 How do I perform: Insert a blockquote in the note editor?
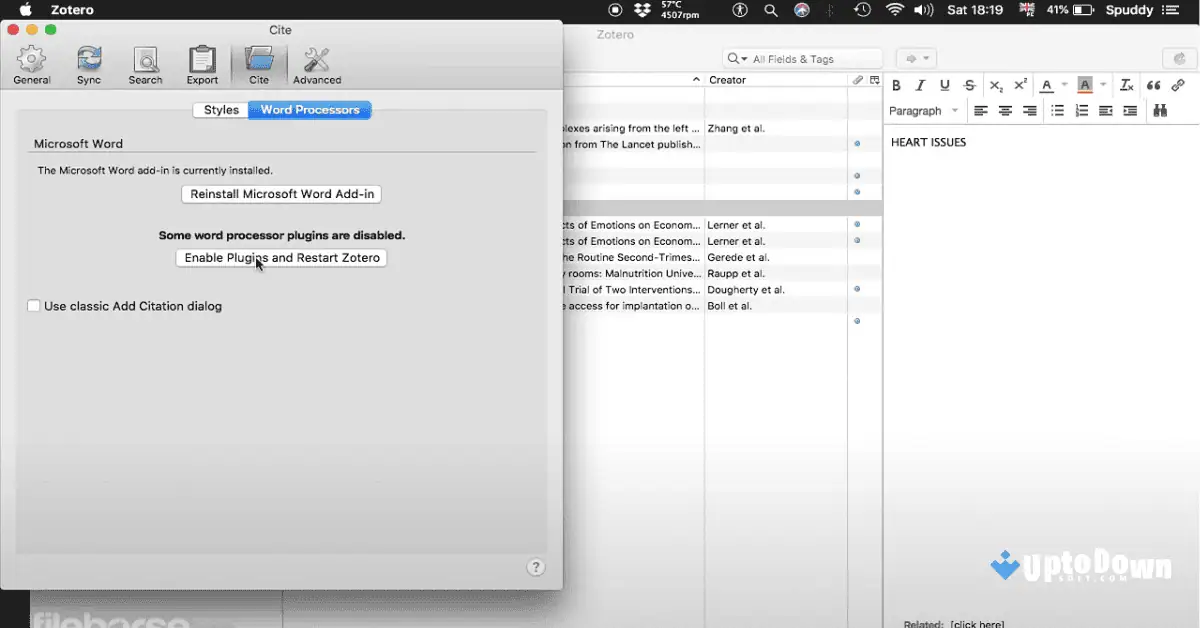[1152, 85]
